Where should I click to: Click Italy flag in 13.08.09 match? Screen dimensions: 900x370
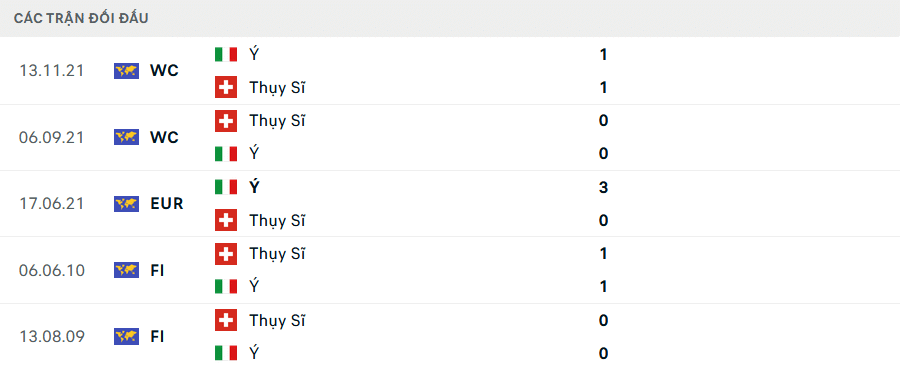tap(226, 353)
